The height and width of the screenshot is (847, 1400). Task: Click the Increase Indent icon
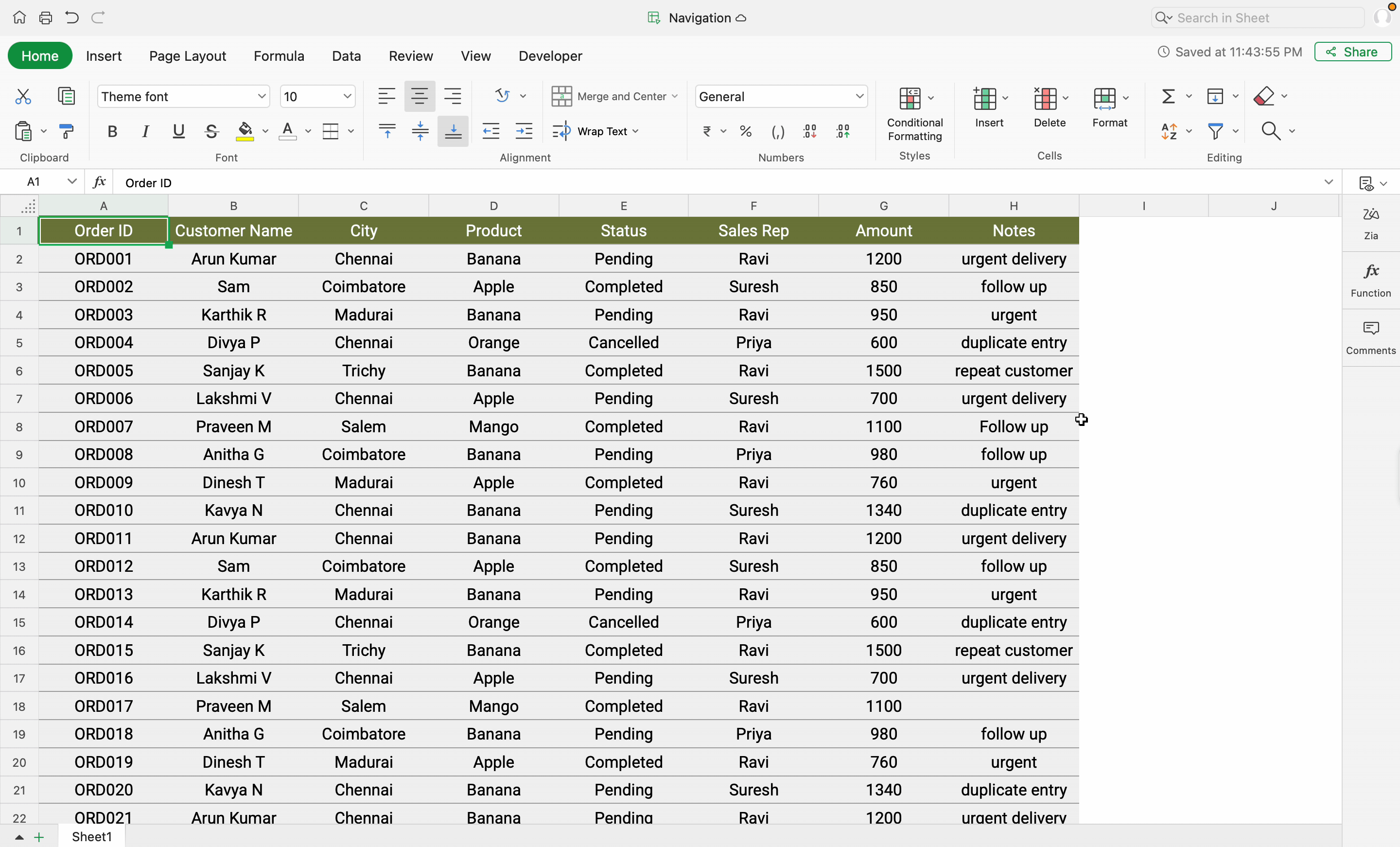coord(523,131)
